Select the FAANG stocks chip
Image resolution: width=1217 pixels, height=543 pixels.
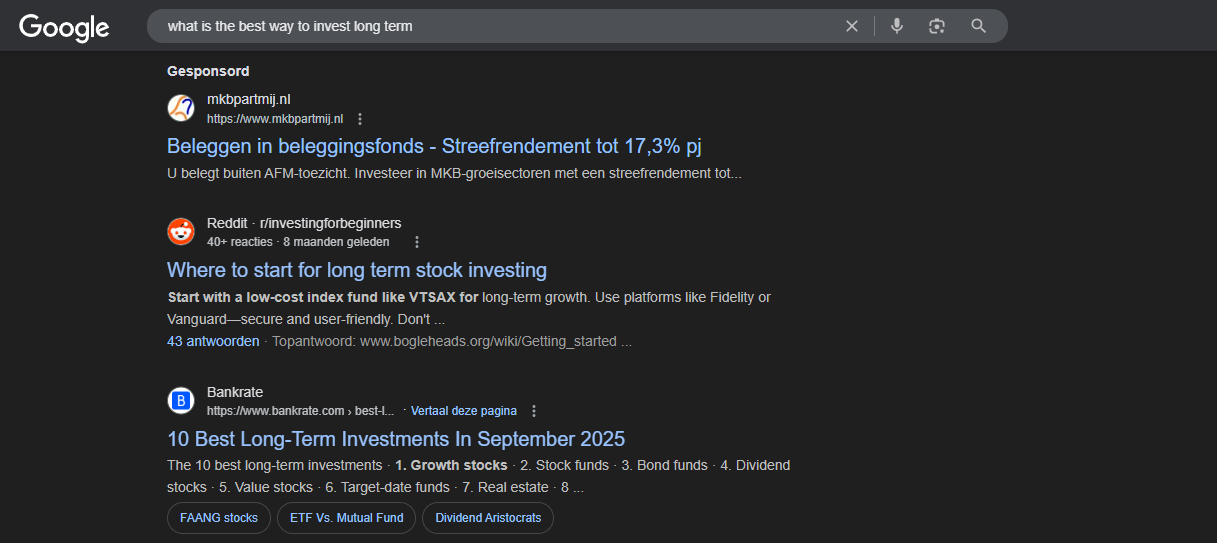(x=219, y=518)
